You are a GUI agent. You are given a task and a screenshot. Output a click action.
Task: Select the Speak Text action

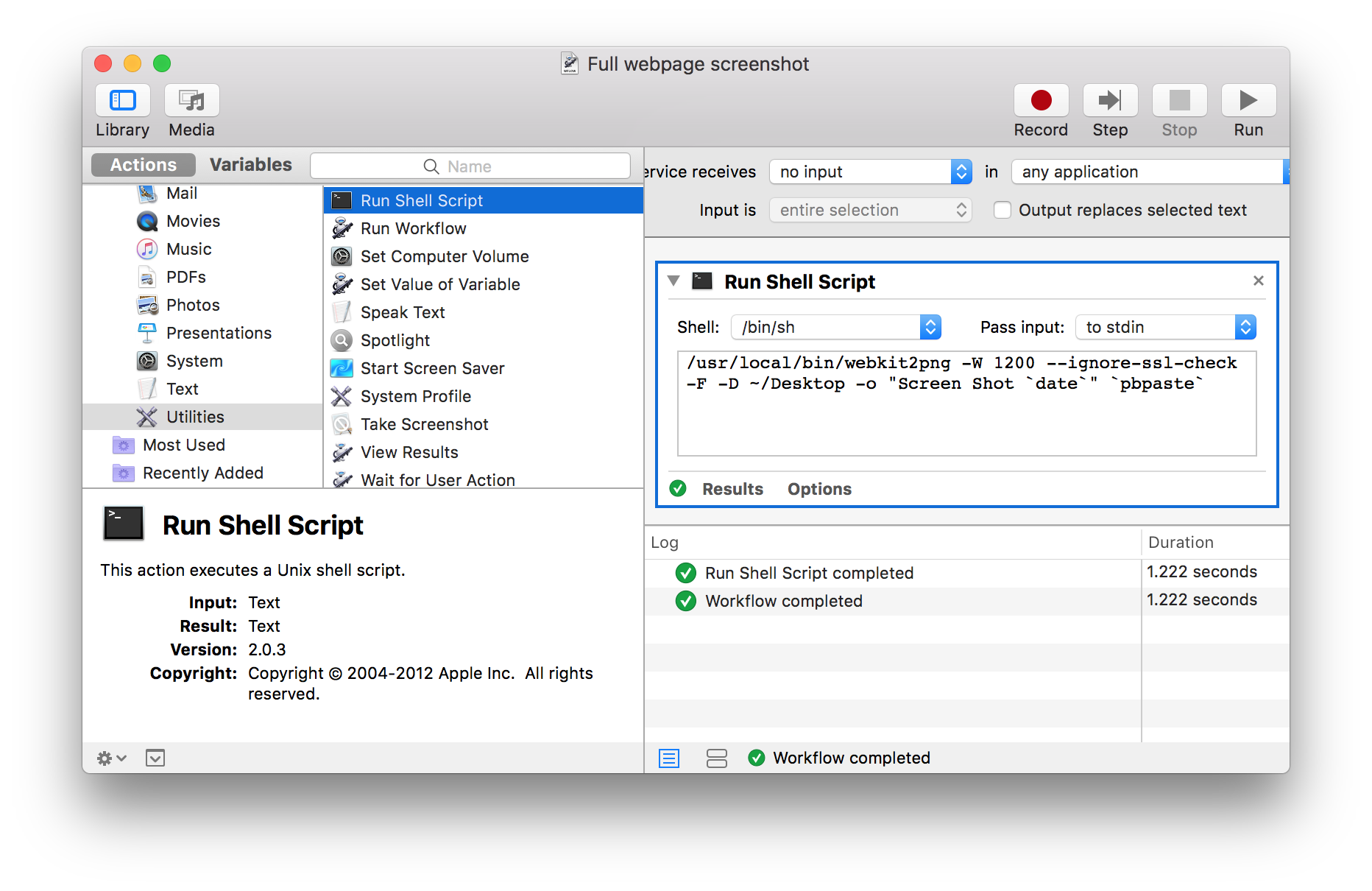pos(402,312)
